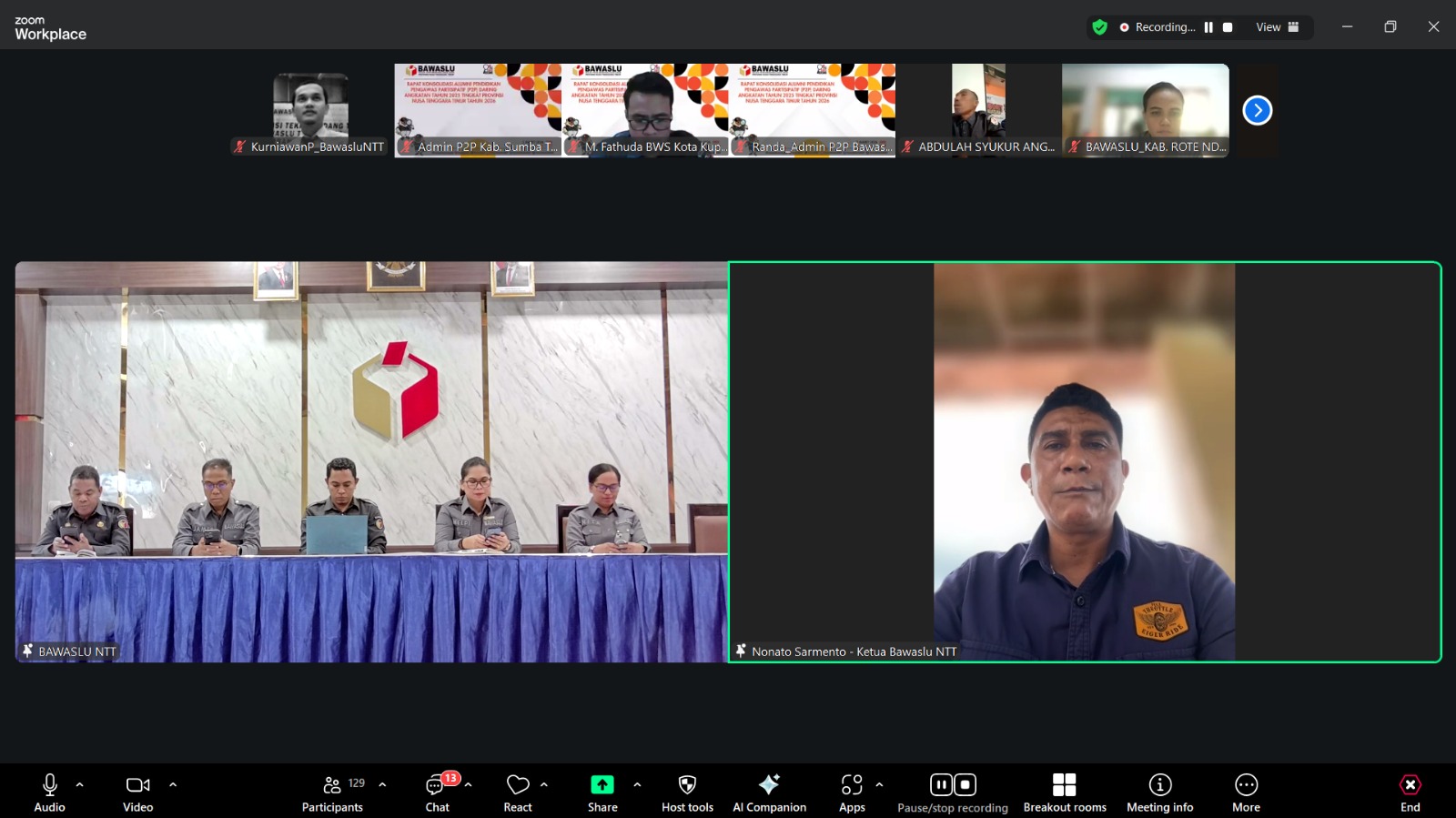Expand audio options arrow beside Audio
Viewport: 1456px width, 818px height.
click(80, 784)
